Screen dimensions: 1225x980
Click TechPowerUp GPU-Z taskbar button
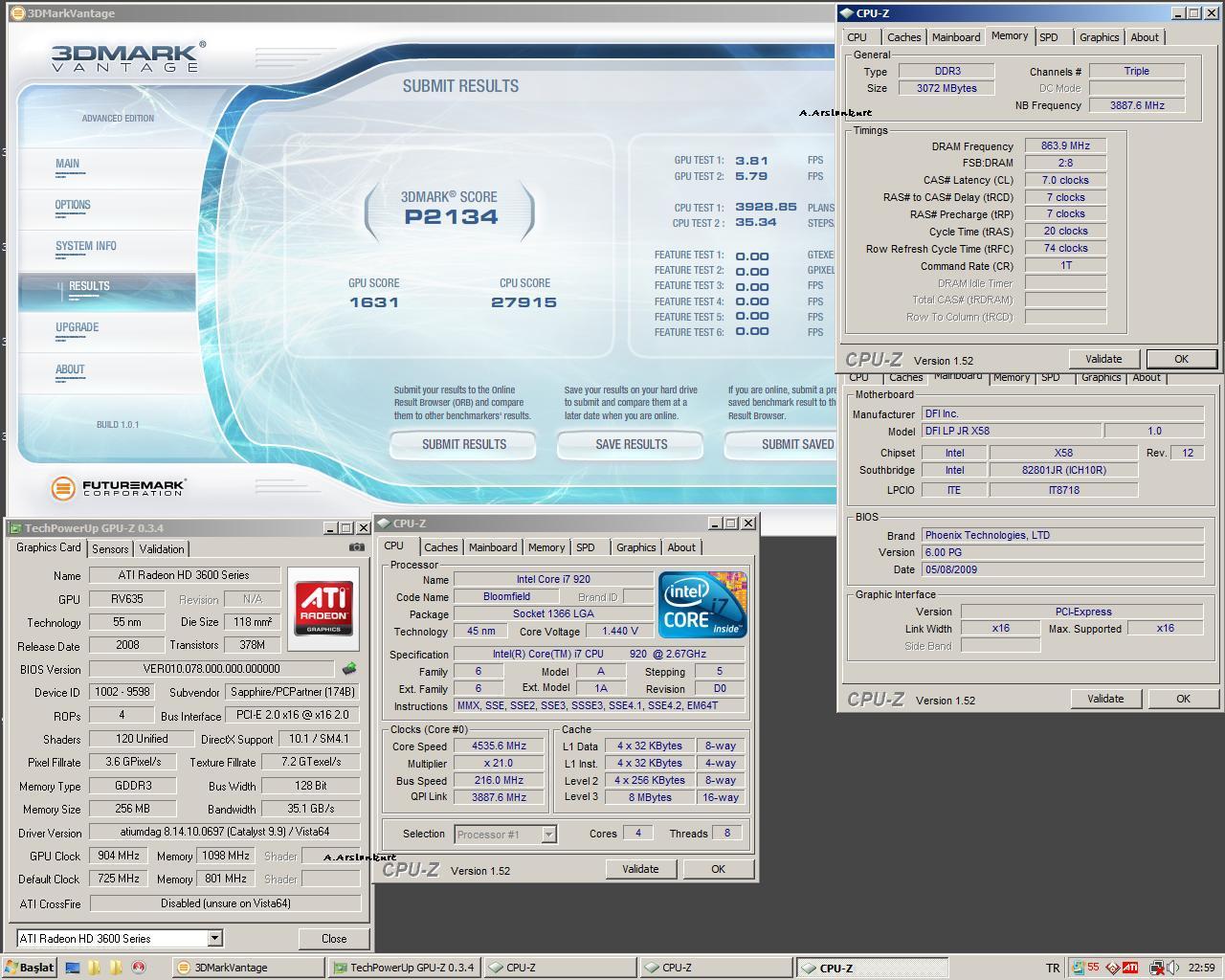[x=405, y=968]
